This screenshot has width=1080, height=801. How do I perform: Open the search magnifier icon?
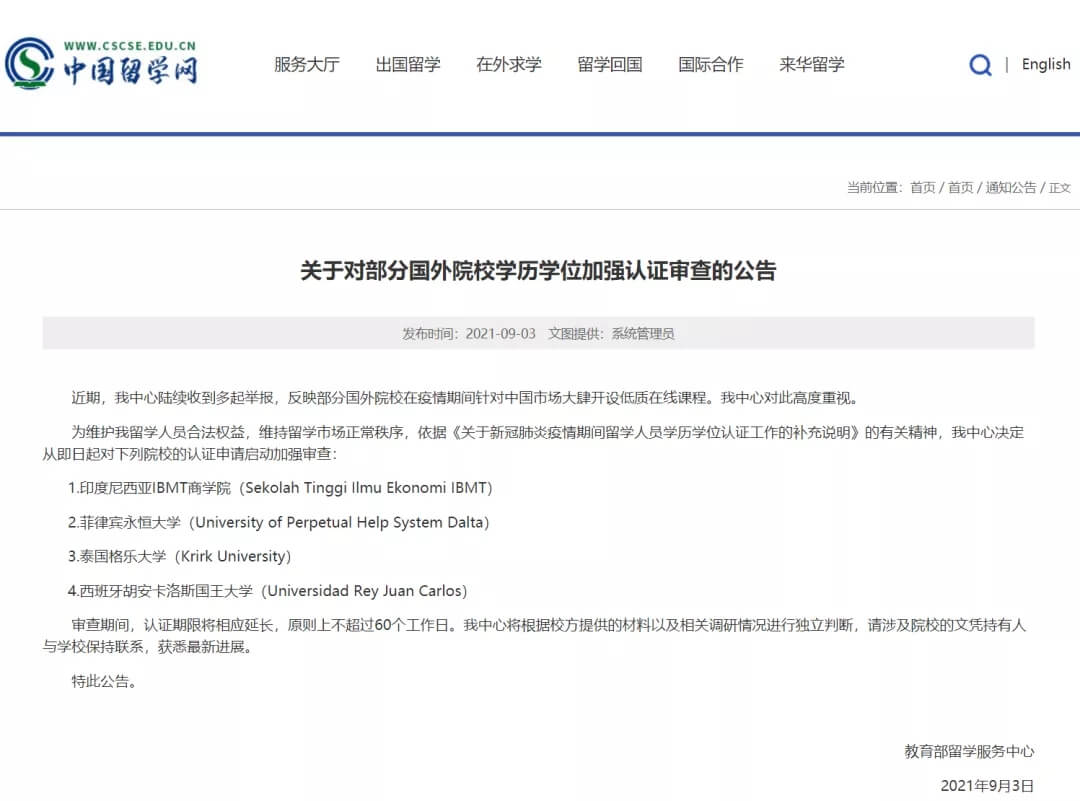tap(980, 65)
